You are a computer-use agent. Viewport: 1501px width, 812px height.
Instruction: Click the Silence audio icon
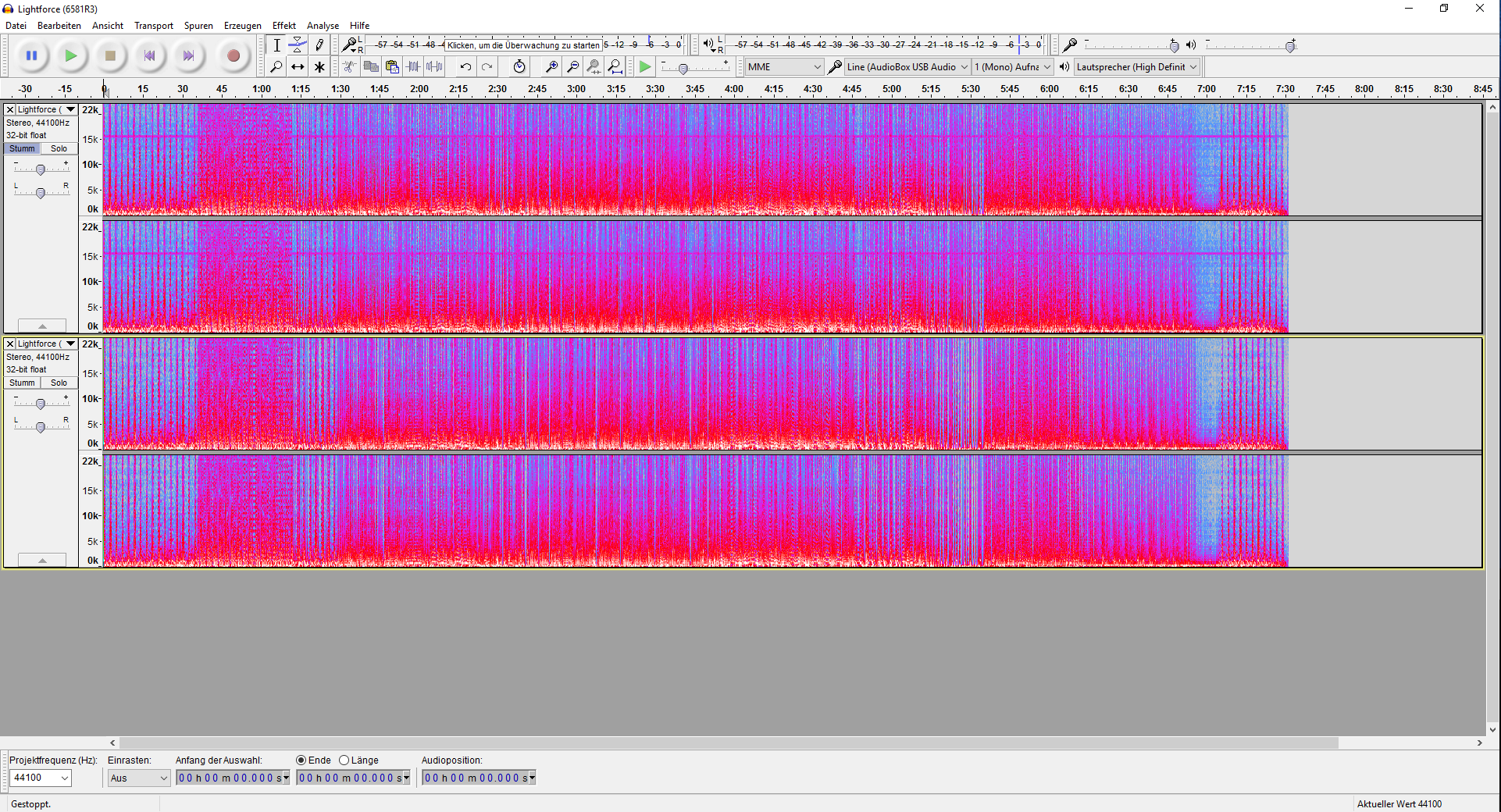click(x=434, y=67)
